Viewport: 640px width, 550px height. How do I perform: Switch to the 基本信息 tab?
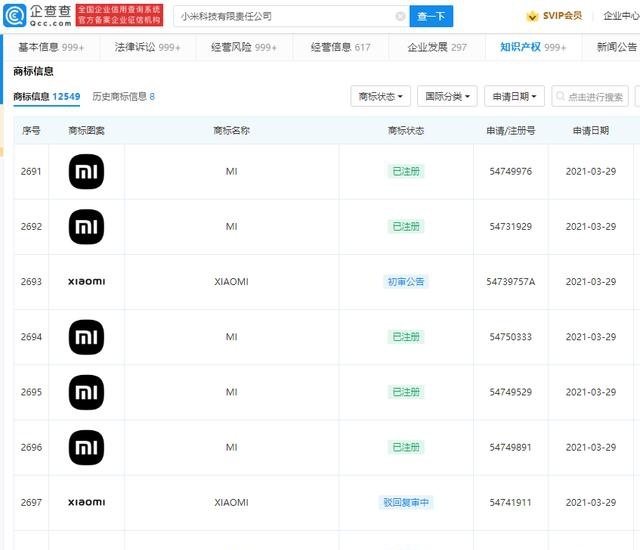[x=51, y=47]
